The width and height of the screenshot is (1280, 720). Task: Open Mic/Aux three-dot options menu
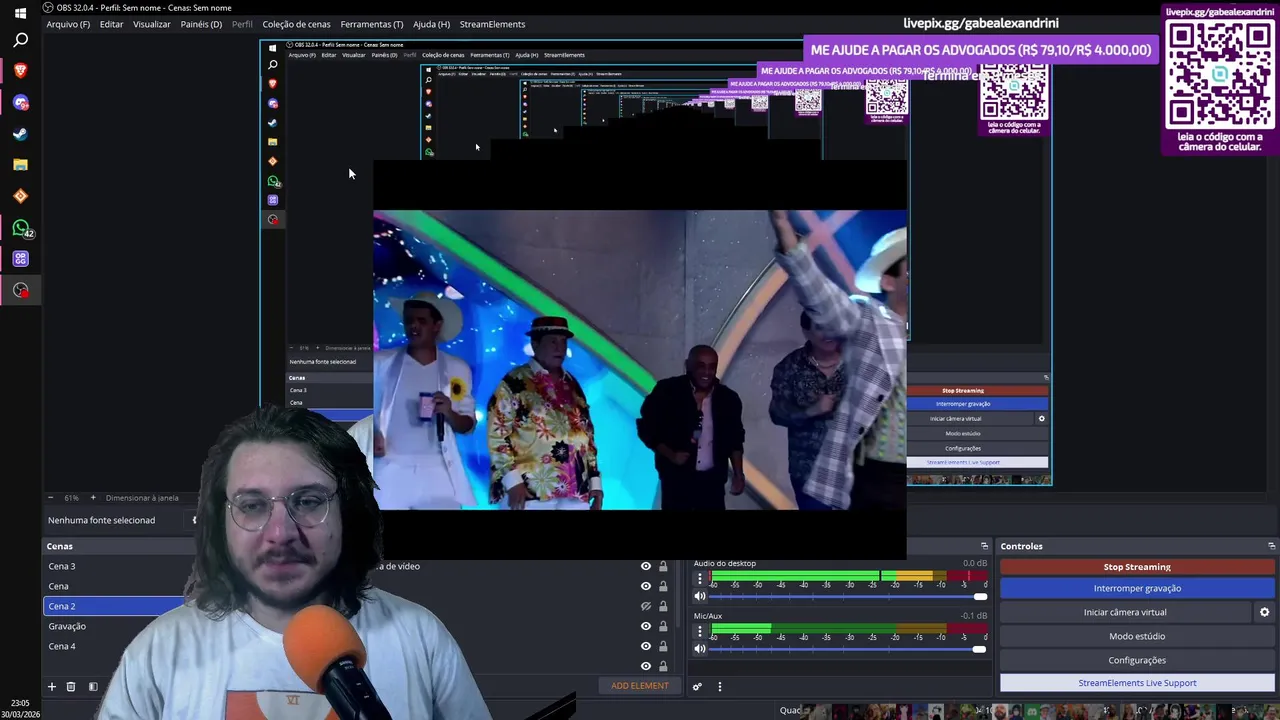(x=700, y=632)
